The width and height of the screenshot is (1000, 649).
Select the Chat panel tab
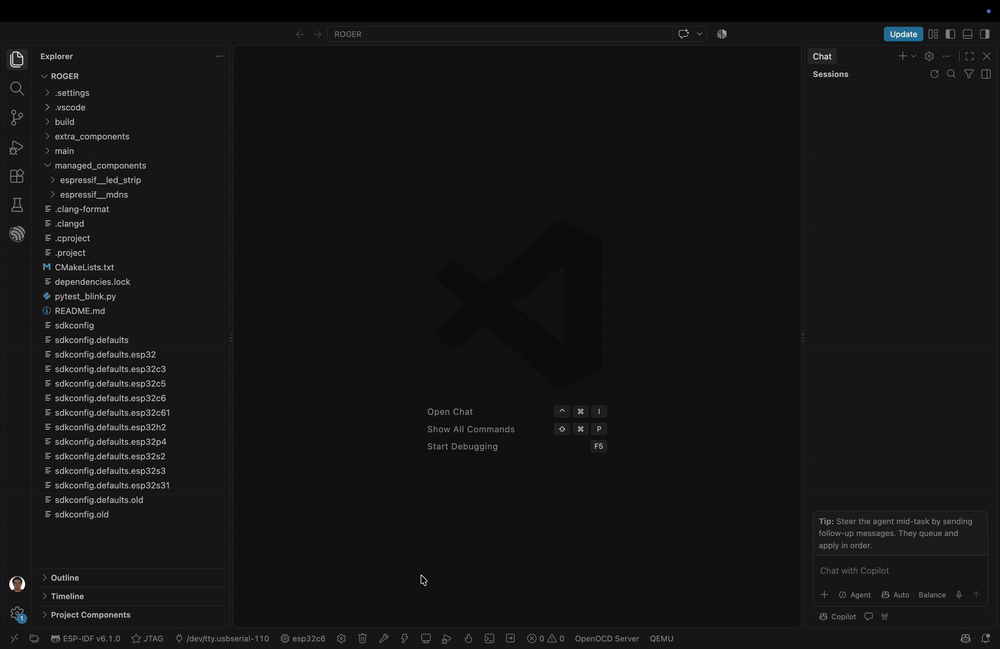(x=822, y=56)
